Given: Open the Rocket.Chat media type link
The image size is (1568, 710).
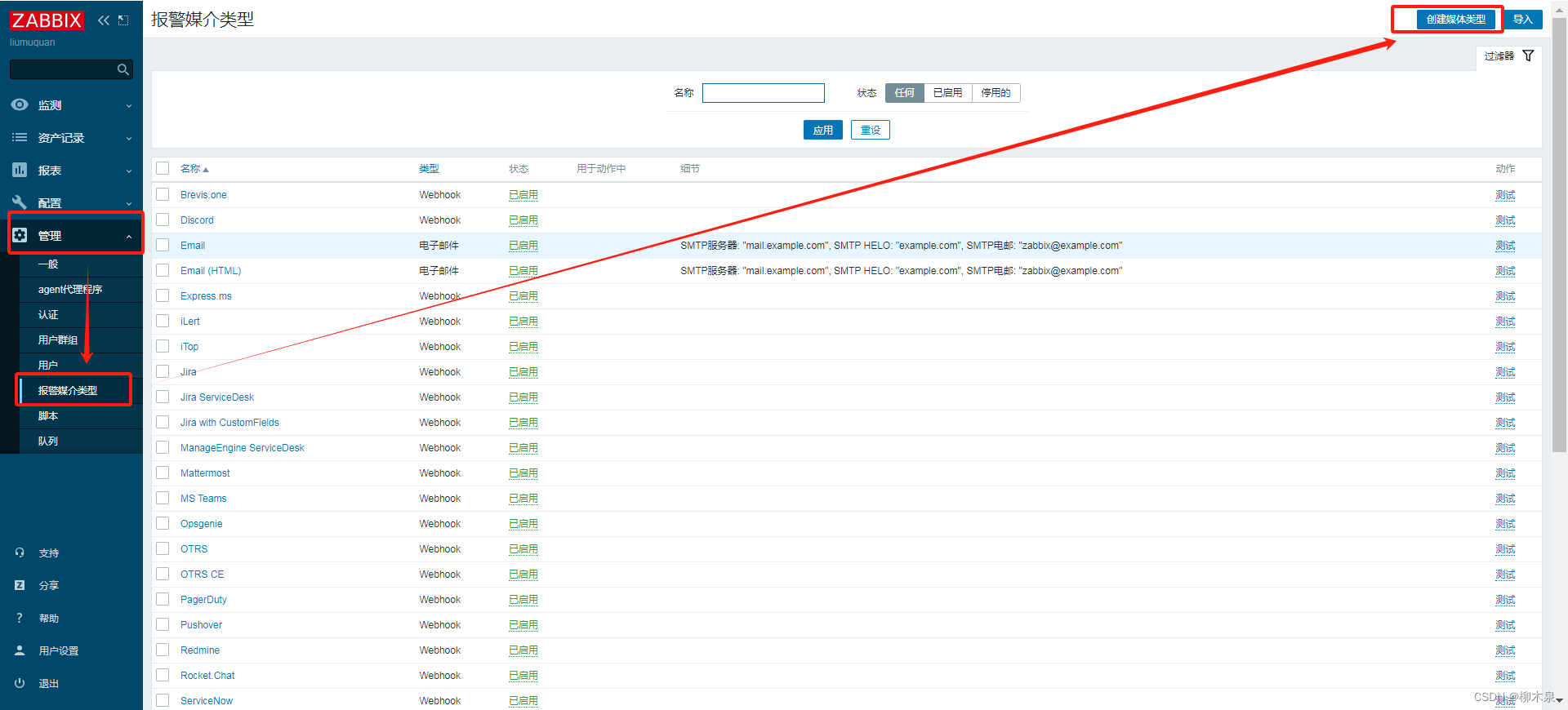Looking at the screenshot, I should click(207, 676).
